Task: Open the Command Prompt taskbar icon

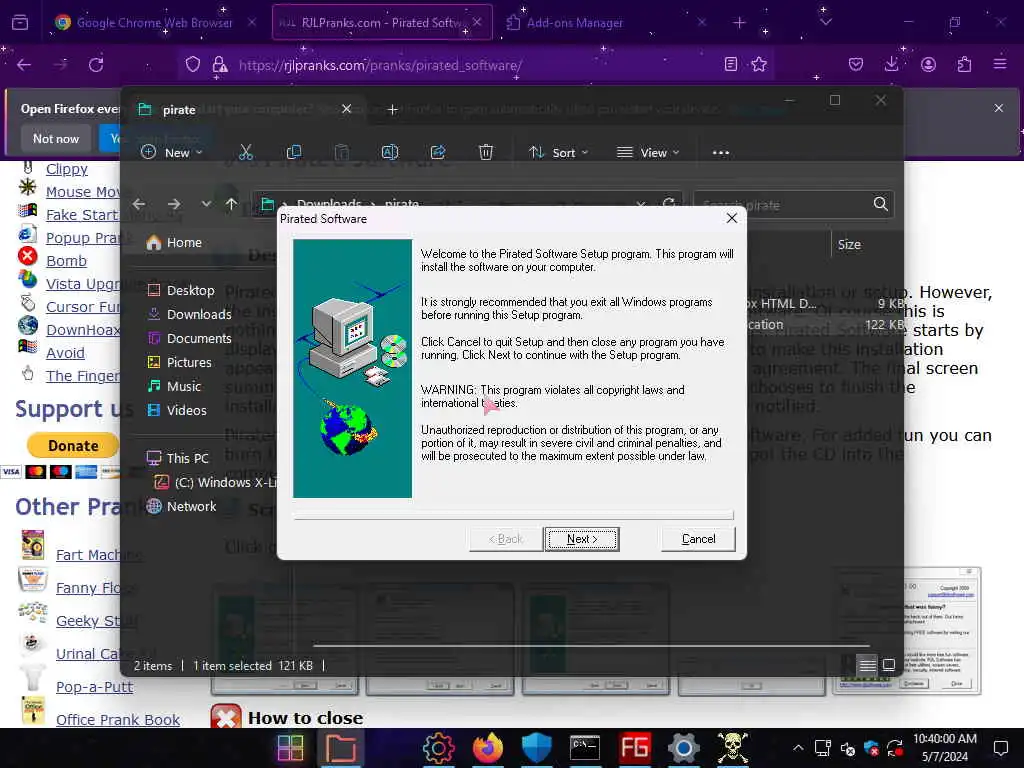Action: 584,748
